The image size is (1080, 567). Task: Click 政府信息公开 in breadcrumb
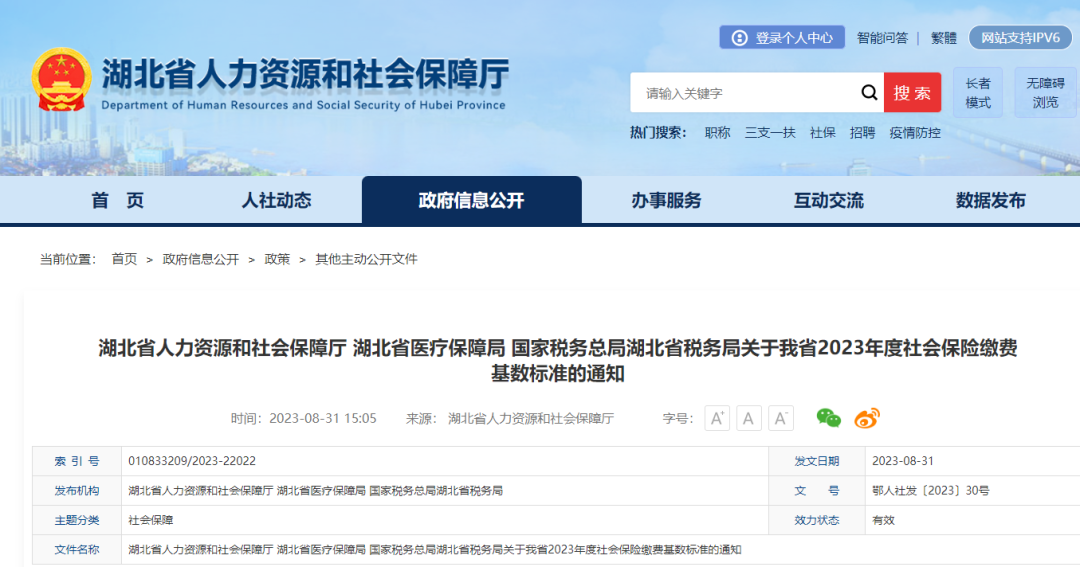tap(200, 259)
